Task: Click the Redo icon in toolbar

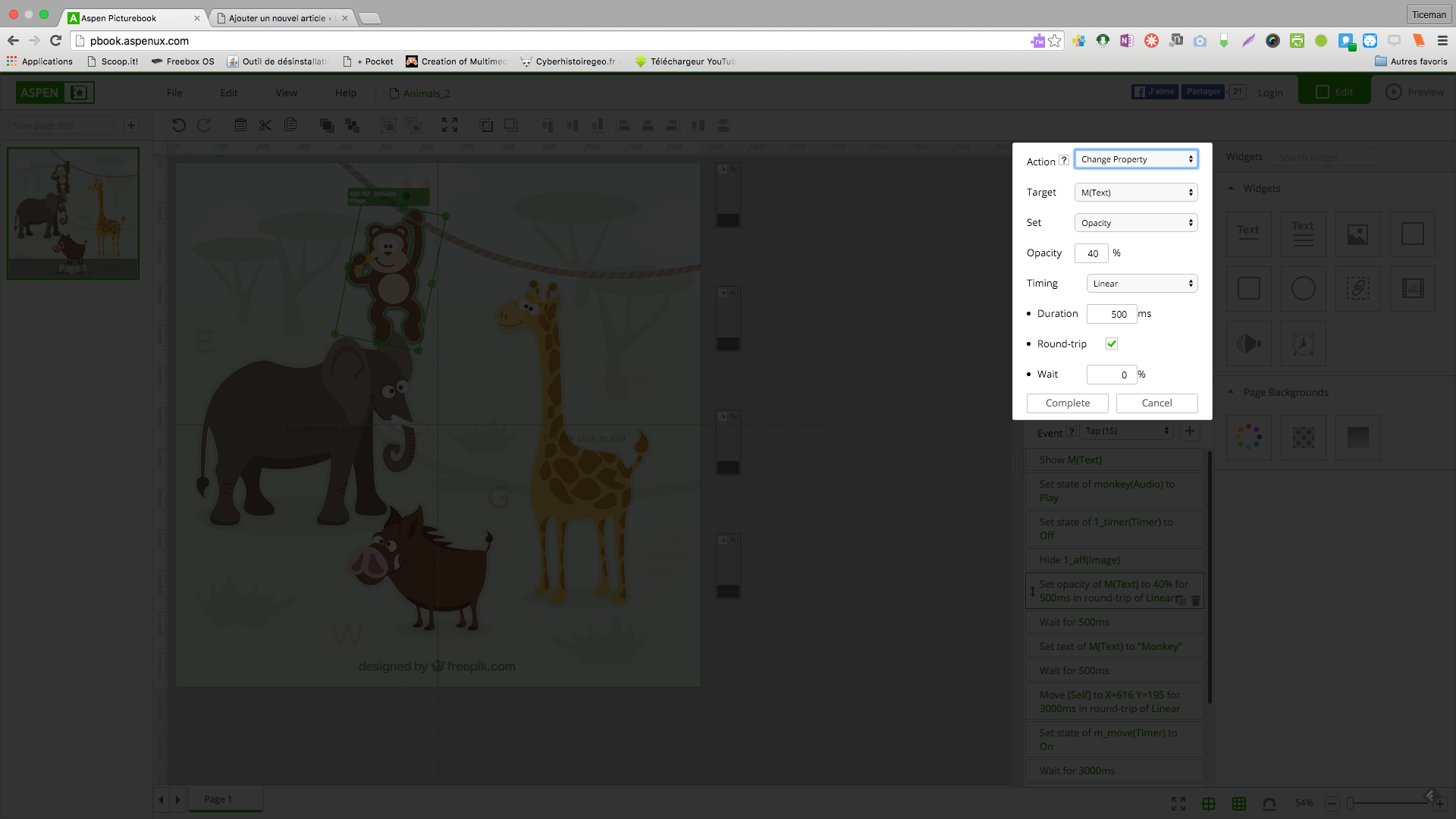Action: pyautogui.click(x=204, y=125)
